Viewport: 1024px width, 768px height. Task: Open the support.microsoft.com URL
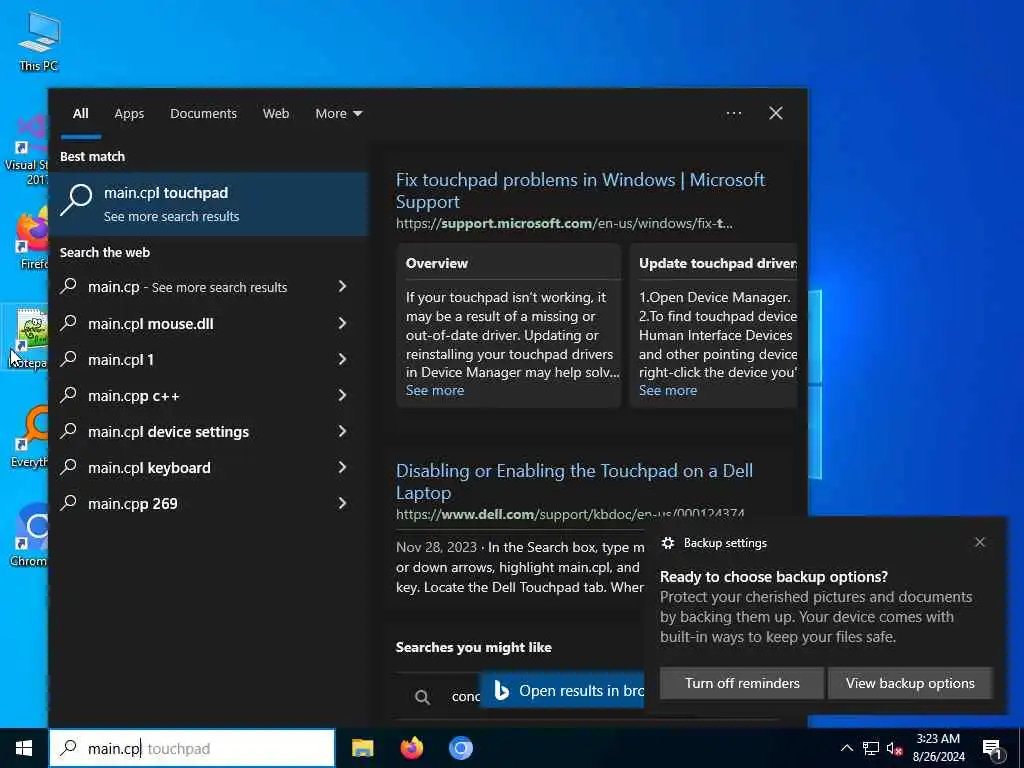pyautogui.click(x=564, y=223)
